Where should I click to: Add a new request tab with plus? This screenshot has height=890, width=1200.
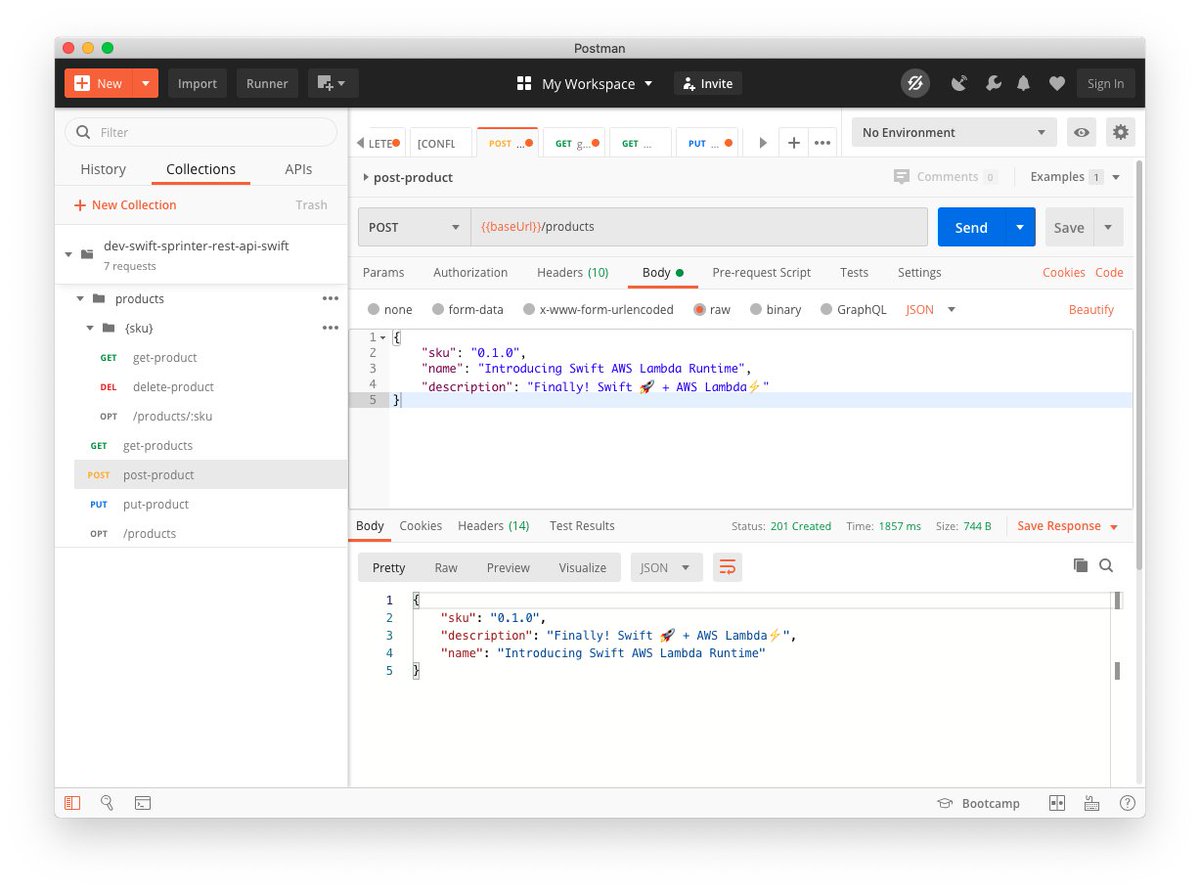click(x=793, y=143)
